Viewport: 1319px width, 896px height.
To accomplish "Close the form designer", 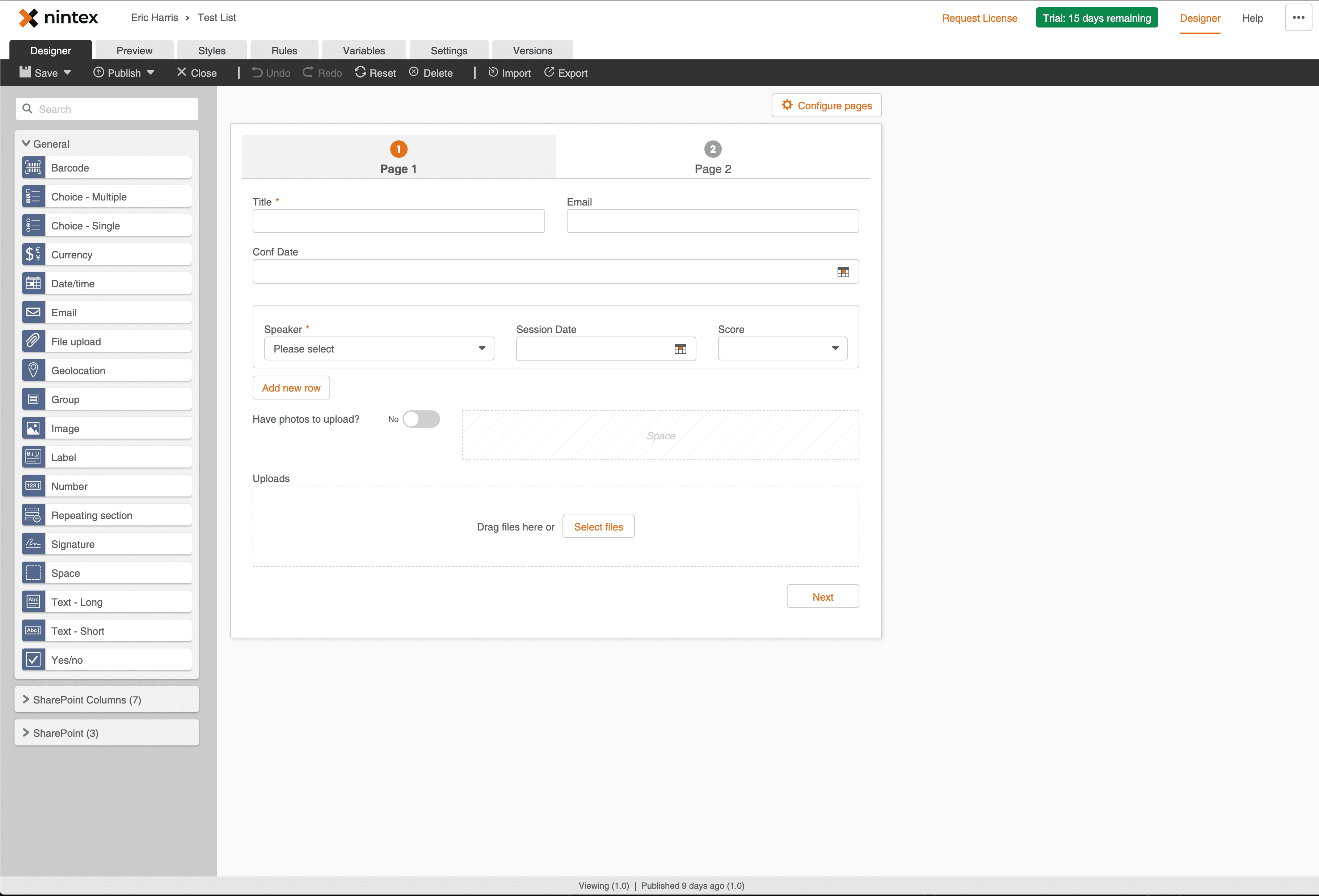I will pos(197,73).
